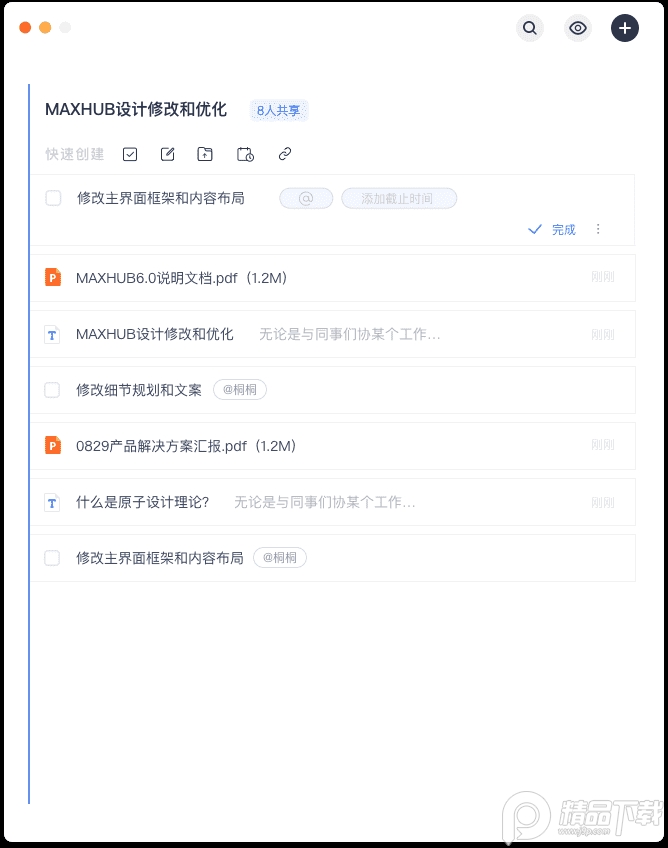The width and height of the screenshot is (668, 848).
Task: Open the search magnifier icon
Action: [x=530, y=28]
